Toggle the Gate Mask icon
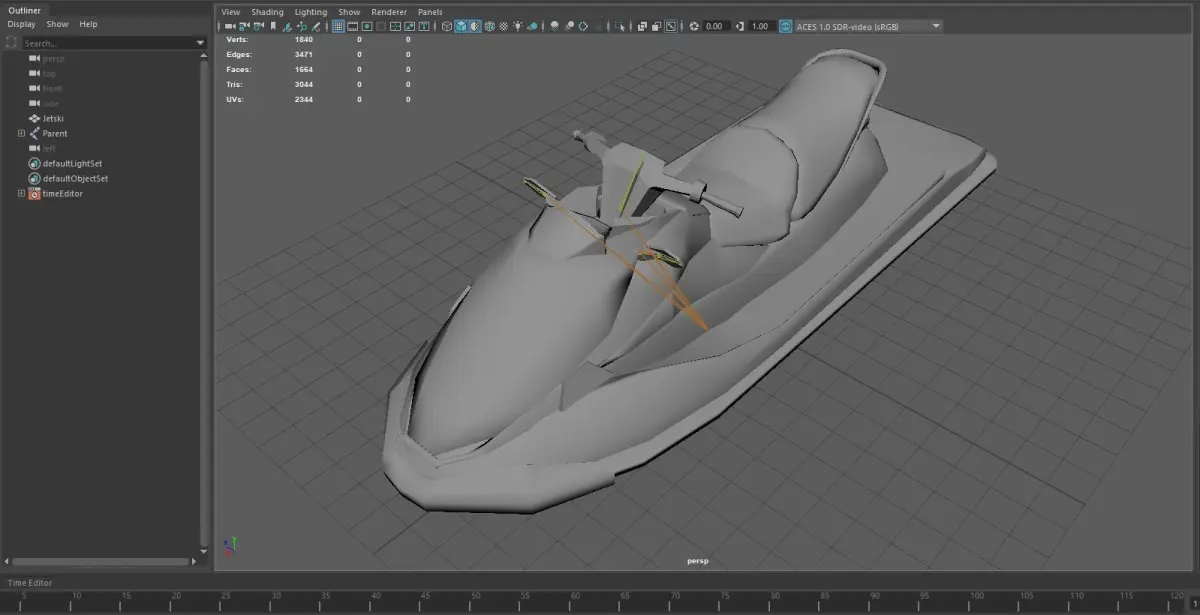This screenshot has height=615, width=1200. click(381, 26)
